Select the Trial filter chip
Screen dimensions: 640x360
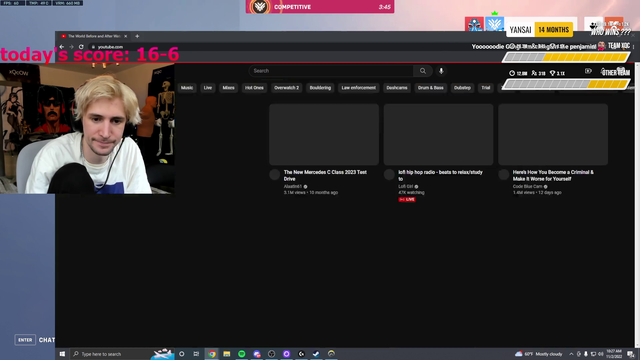[486, 88]
